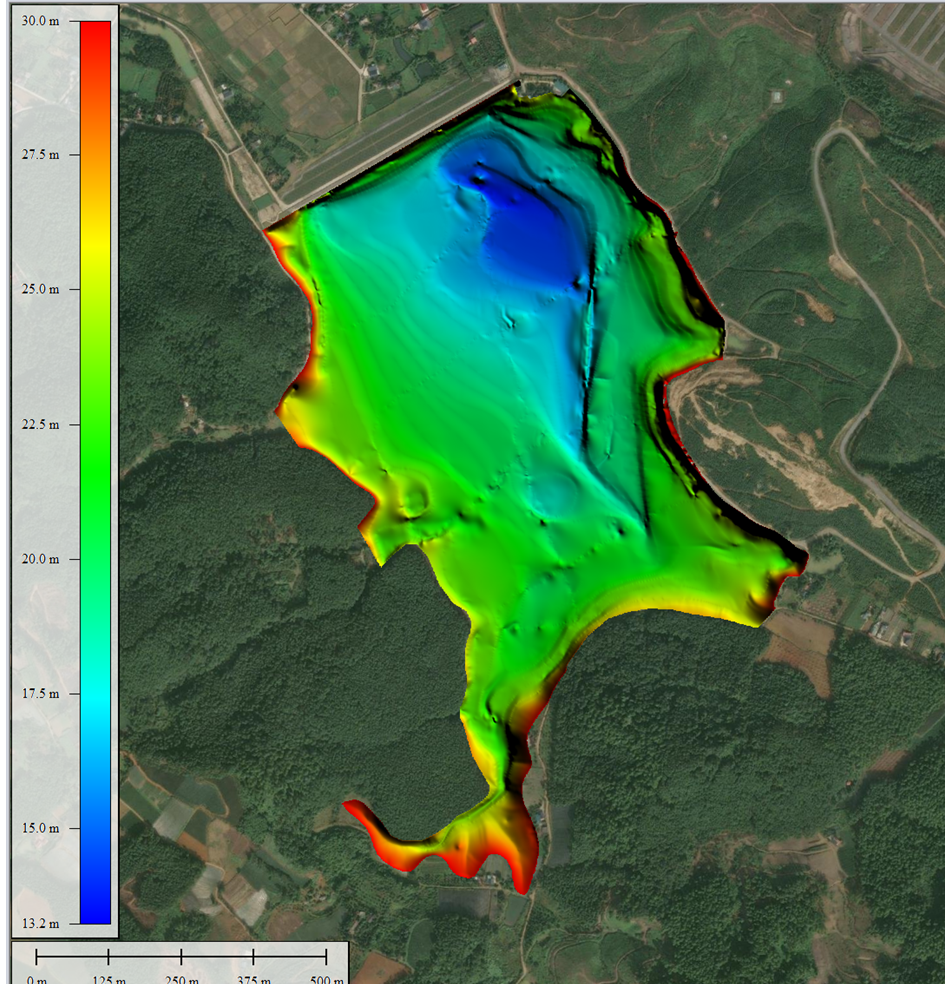
Task: Select the 13.2 m minimum elevation label
Action: pyautogui.click(x=41, y=923)
